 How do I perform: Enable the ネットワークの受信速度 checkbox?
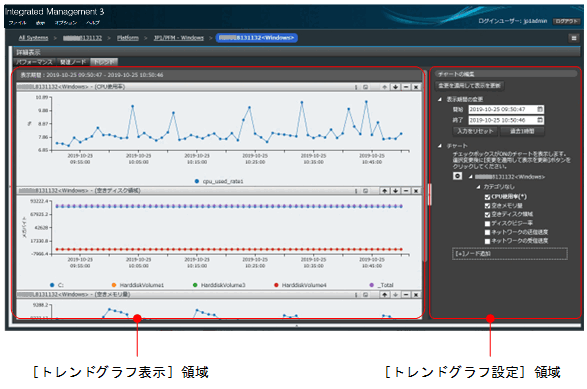(487, 241)
